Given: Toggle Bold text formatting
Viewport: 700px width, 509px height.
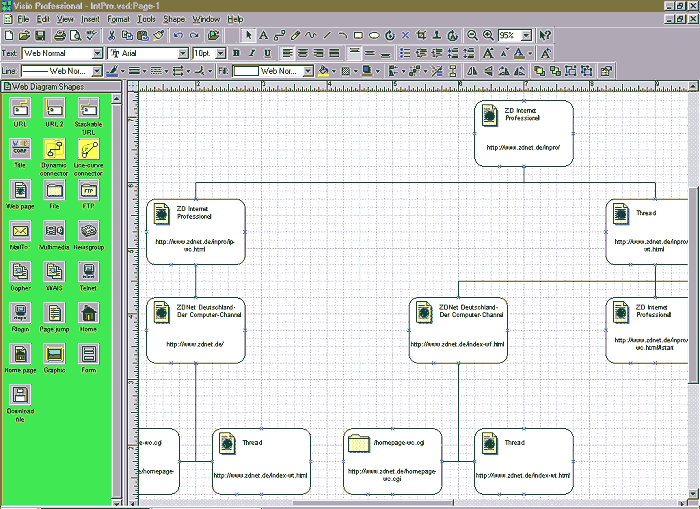Looking at the screenshot, I should coord(236,53).
